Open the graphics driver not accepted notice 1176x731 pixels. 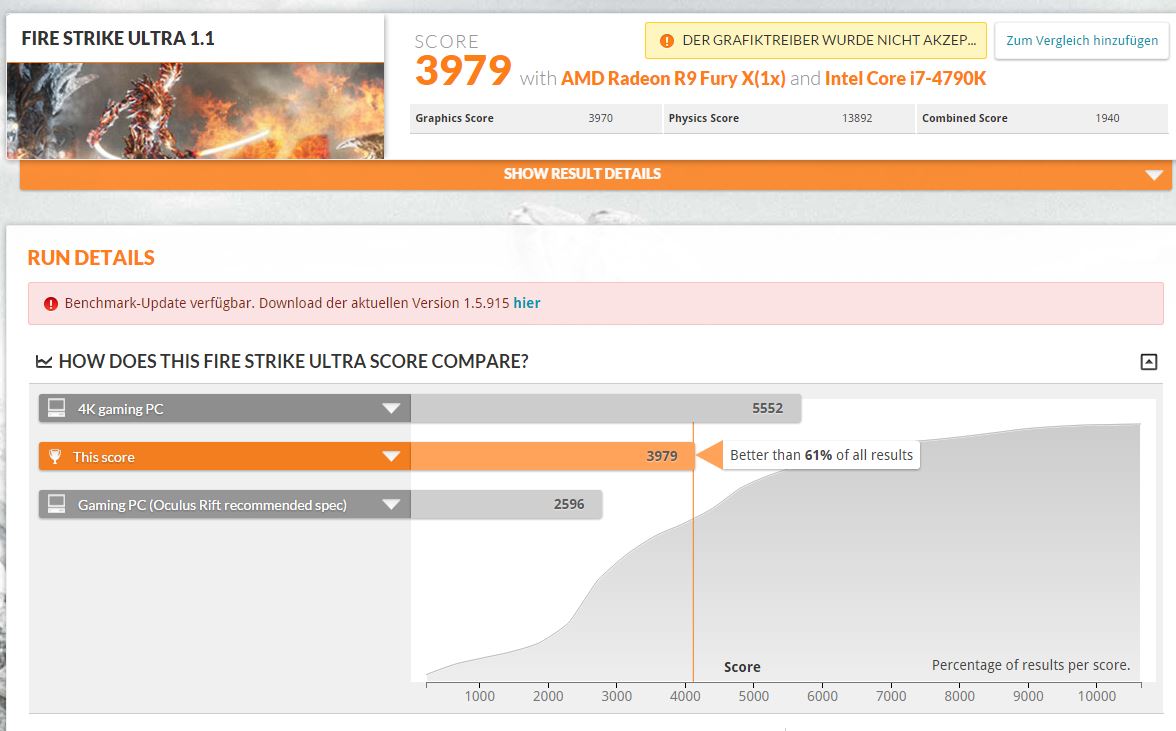[816, 40]
